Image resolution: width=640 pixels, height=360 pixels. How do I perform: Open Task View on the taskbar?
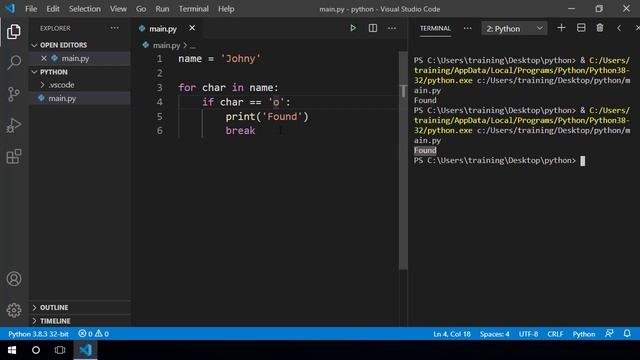pos(60,350)
